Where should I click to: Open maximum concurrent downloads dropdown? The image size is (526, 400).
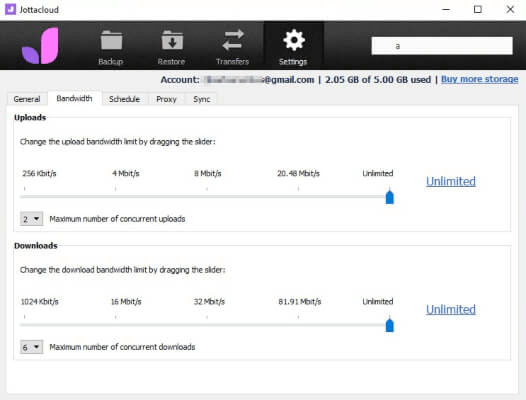[31, 347]
